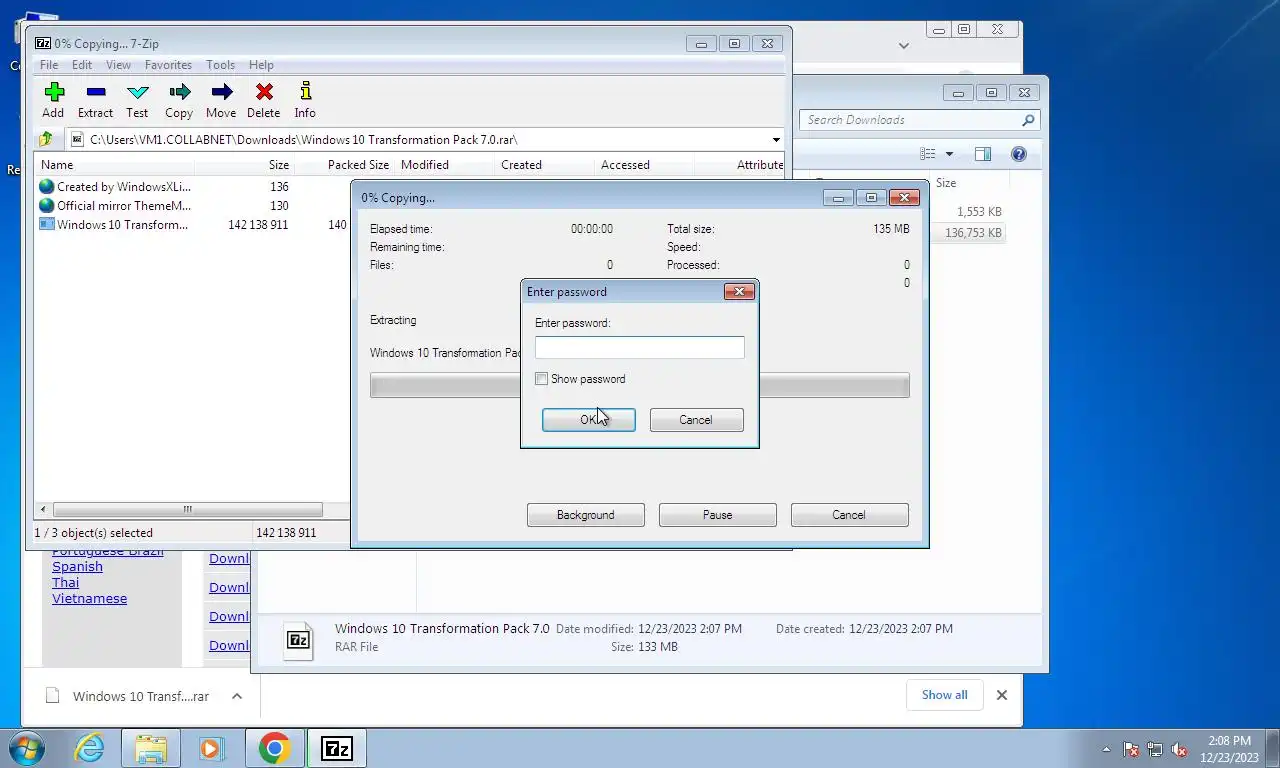Image resolution: width=1280 pixels, height=768 pixels.
Task: Close the Enter password dialog
Action: click(739, 292)
